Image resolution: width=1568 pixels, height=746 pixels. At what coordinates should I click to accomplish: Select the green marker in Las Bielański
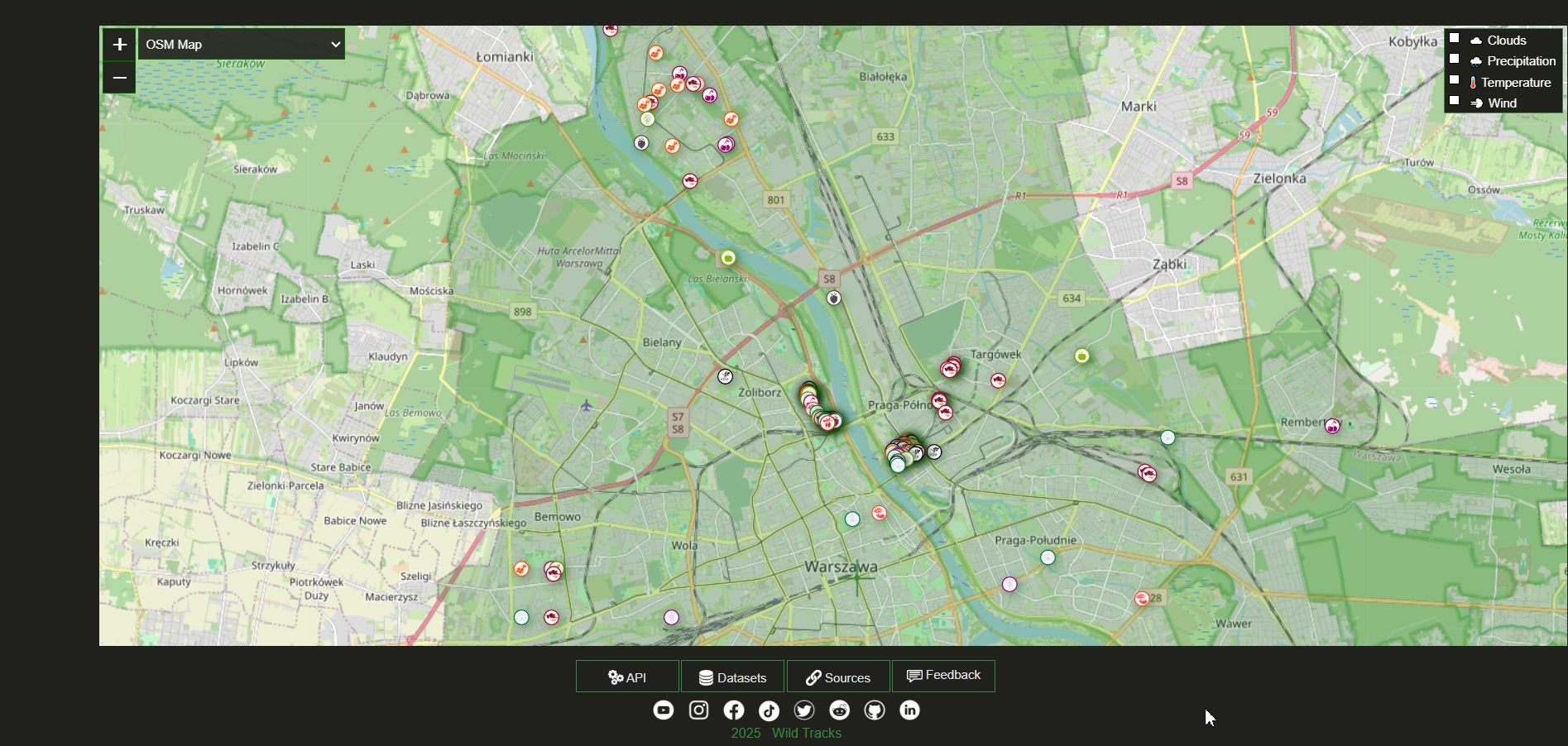point(727,258)
